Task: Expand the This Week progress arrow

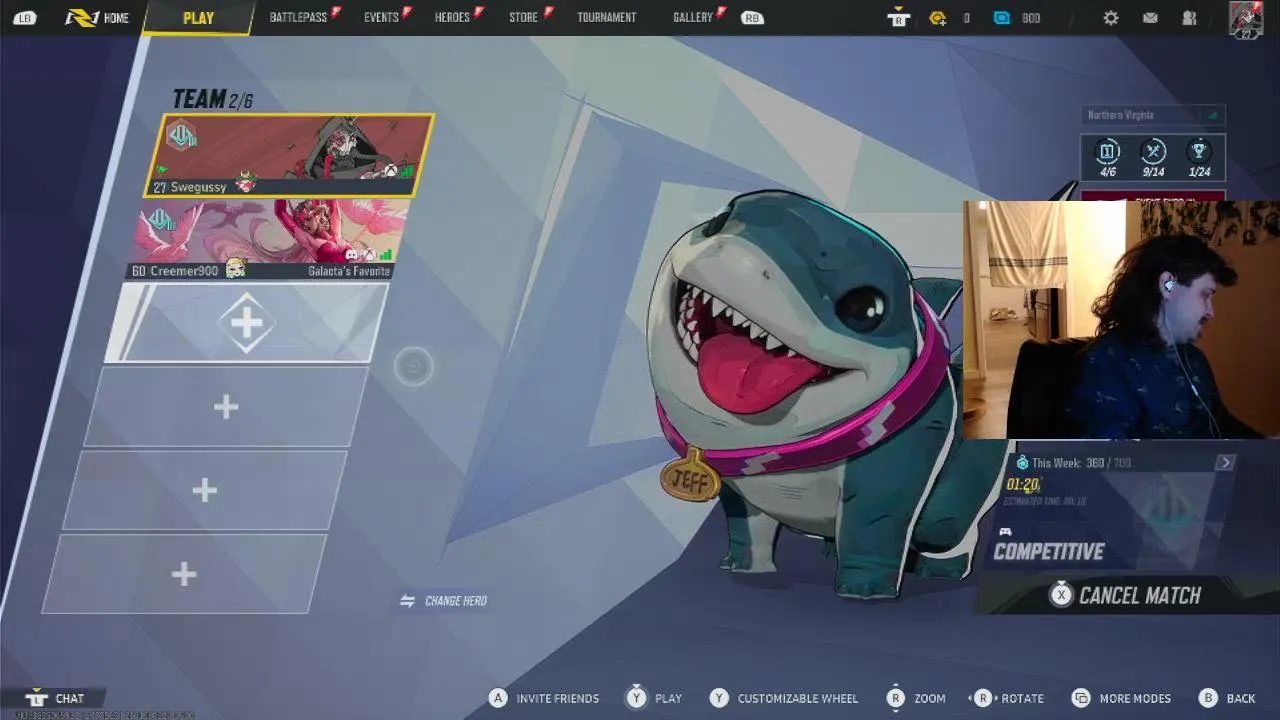Action: click(x=1226, y=463)
